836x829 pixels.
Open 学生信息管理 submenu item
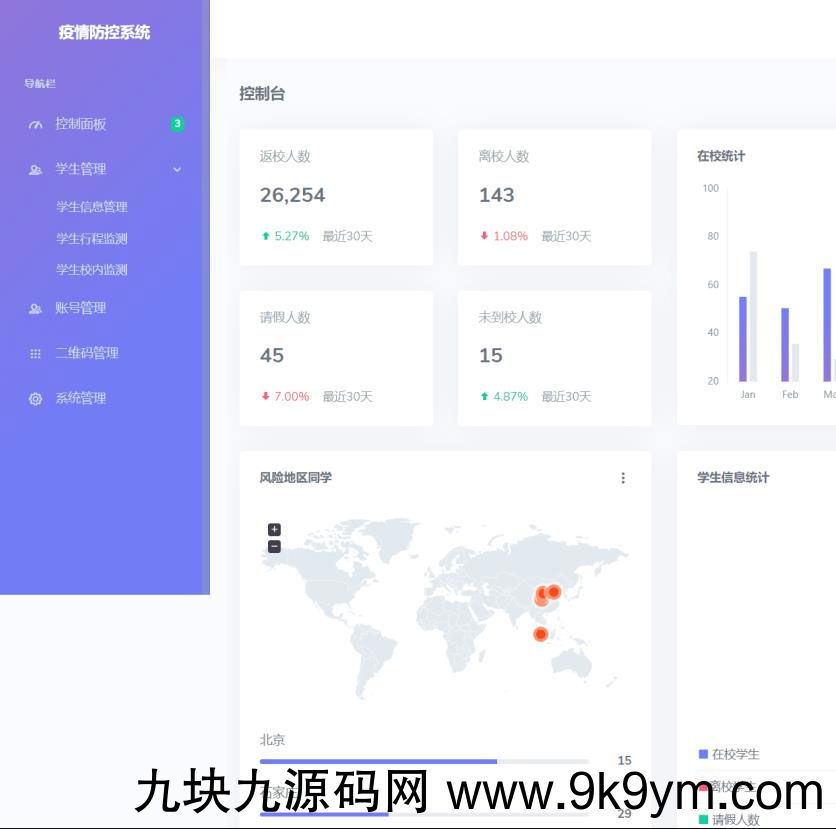(x=92, y=207)
